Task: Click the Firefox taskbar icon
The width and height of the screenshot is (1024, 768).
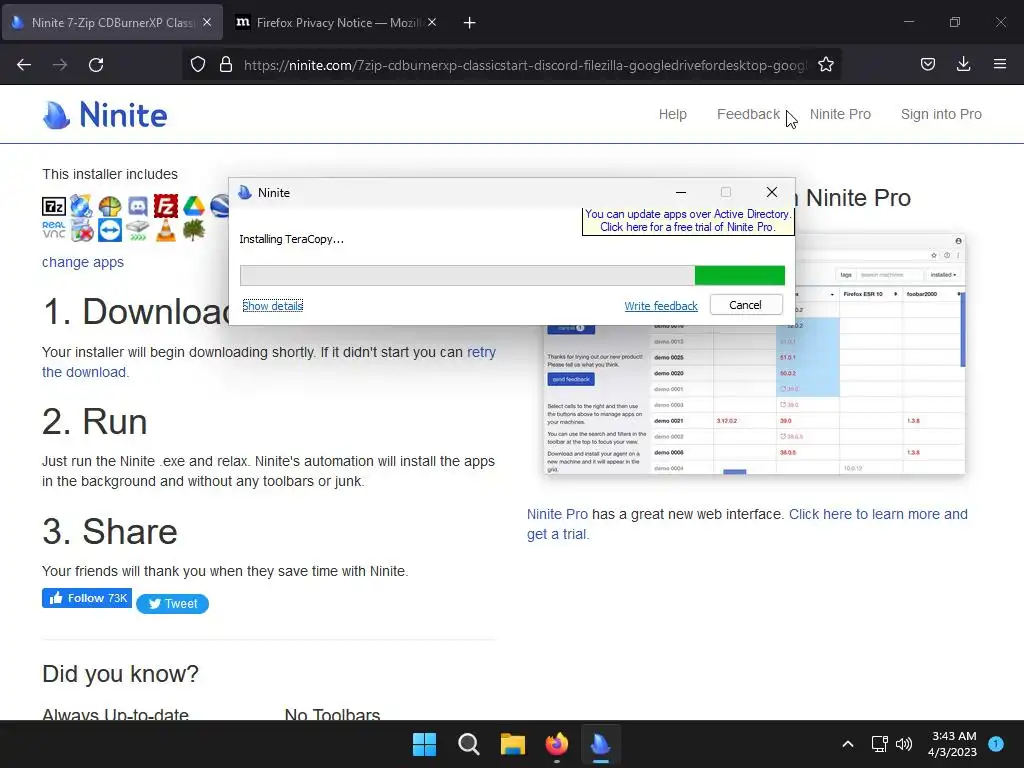Action: [x=556, y=744]
